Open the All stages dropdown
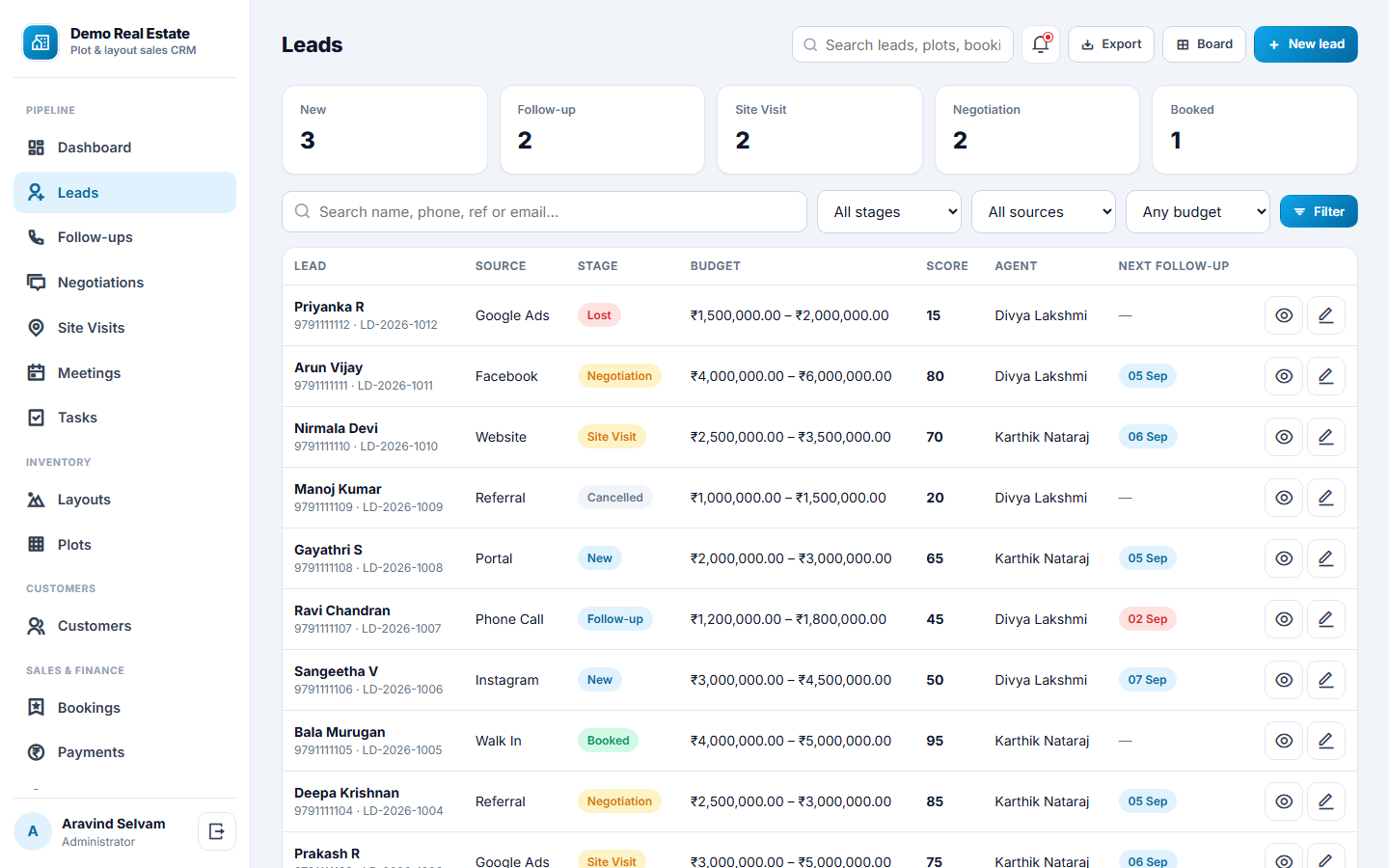 pos(889,211)
